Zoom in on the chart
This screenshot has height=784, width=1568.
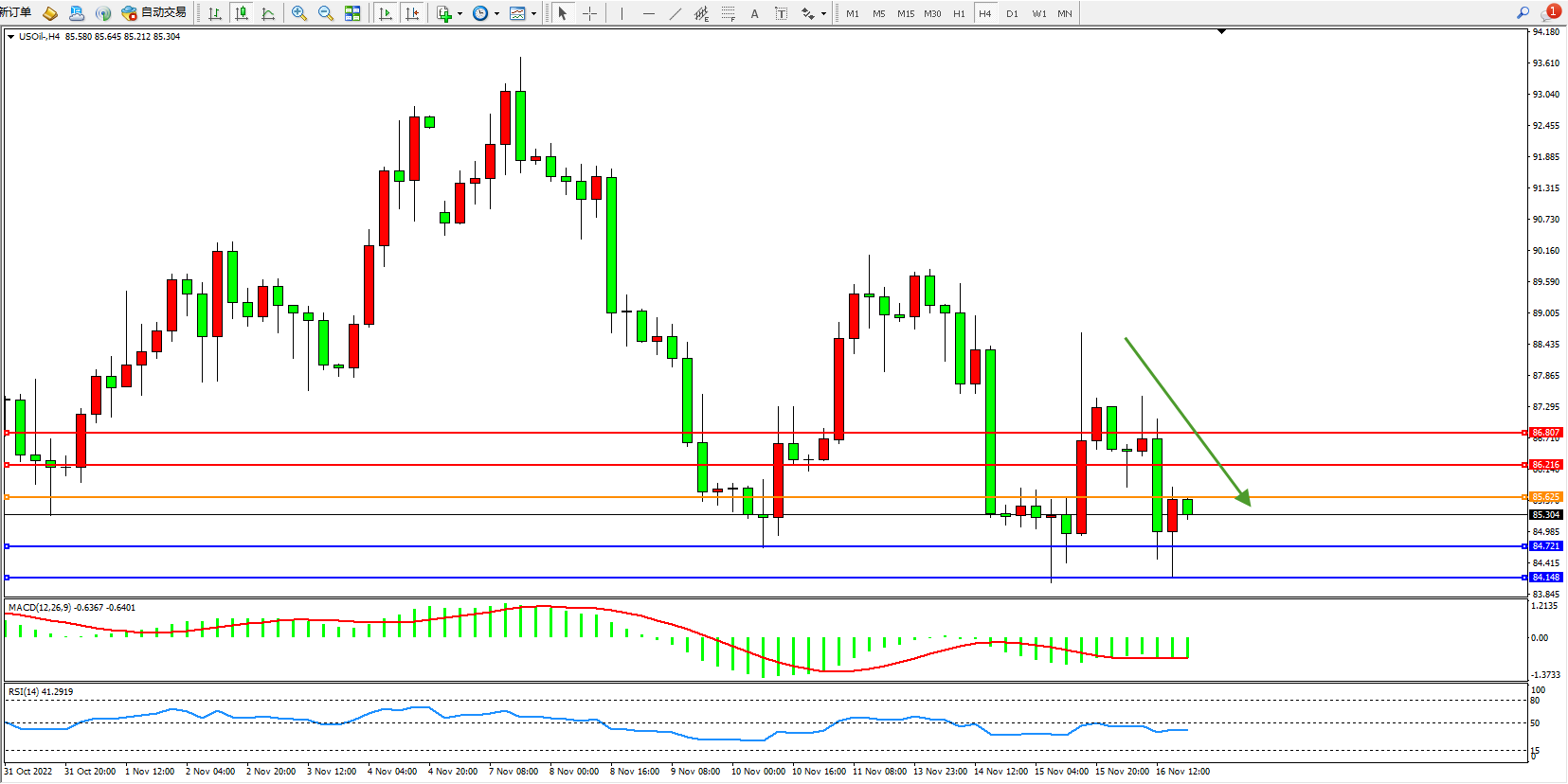[x=299, y=13]
